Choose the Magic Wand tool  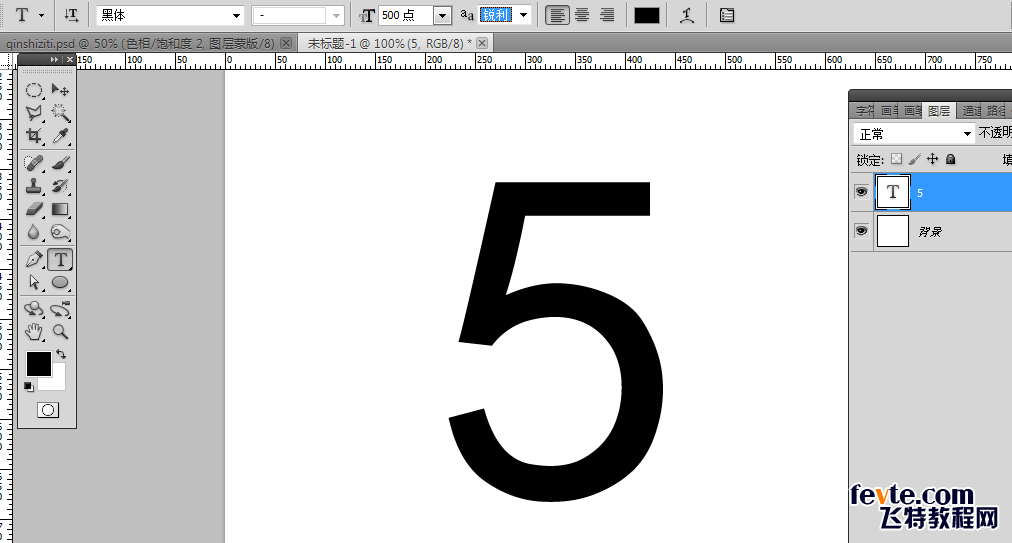pos(60,112)
